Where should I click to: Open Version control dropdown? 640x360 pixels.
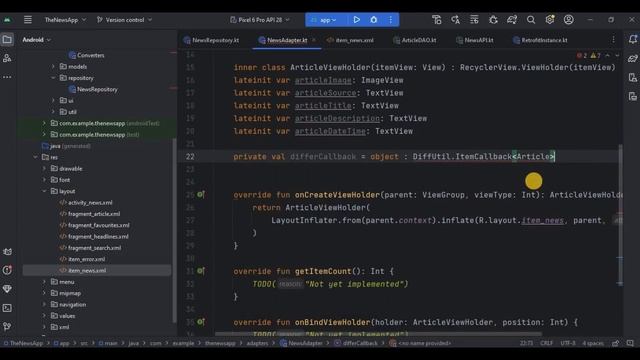(124, 20)
